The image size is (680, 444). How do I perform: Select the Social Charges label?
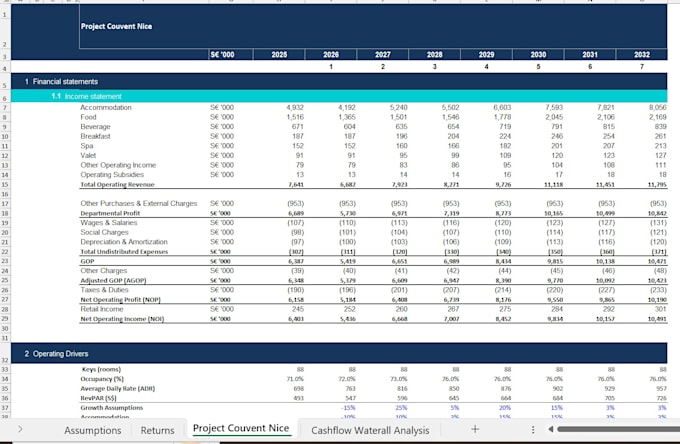click(x=104, y=232)
